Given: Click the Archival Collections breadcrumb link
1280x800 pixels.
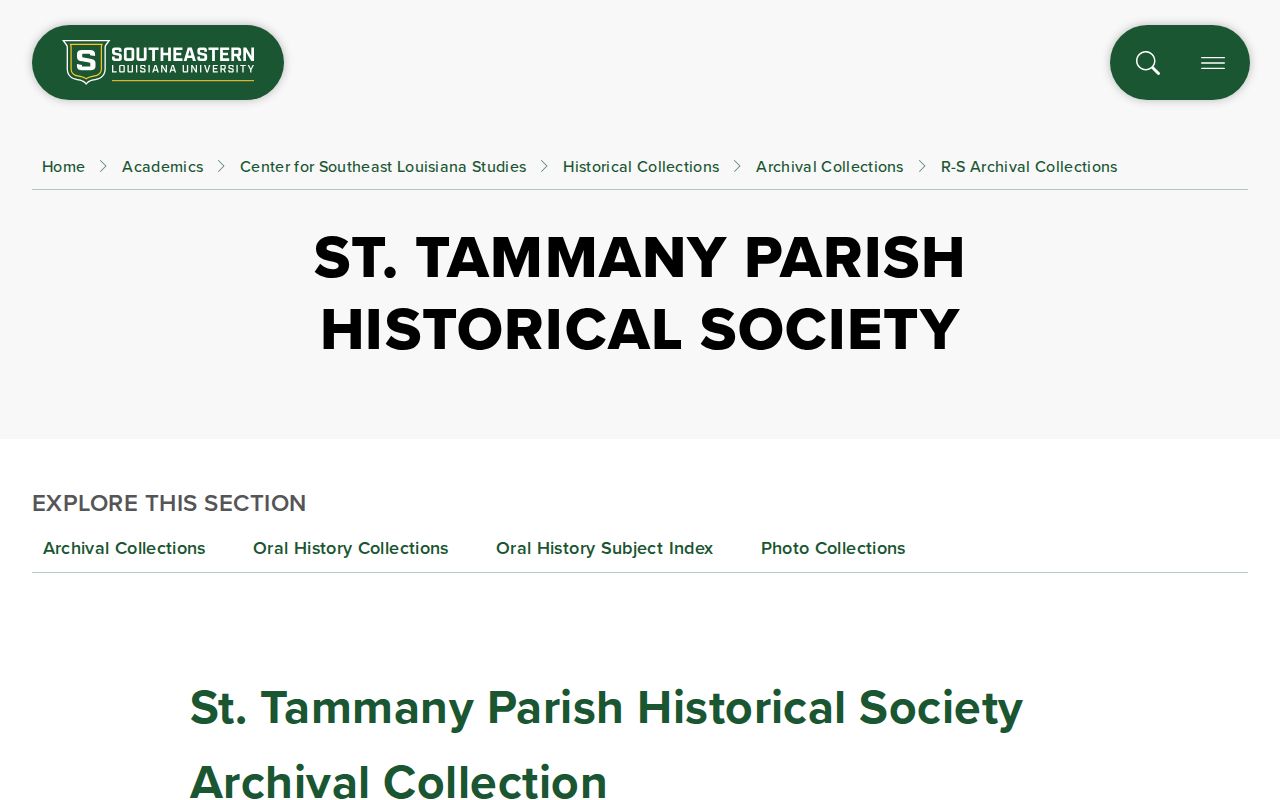Looking at the screenshot, I should click(x=829, y=167).
